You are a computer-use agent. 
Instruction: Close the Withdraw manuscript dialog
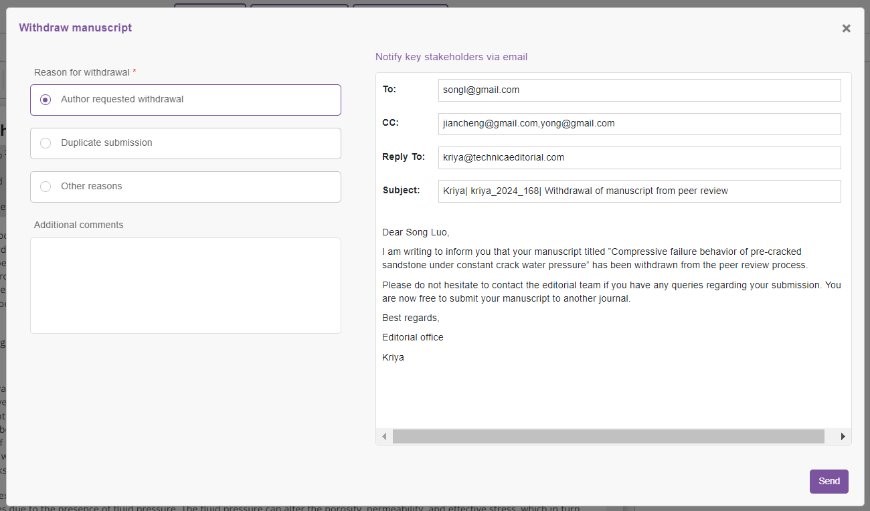point(846,28)
